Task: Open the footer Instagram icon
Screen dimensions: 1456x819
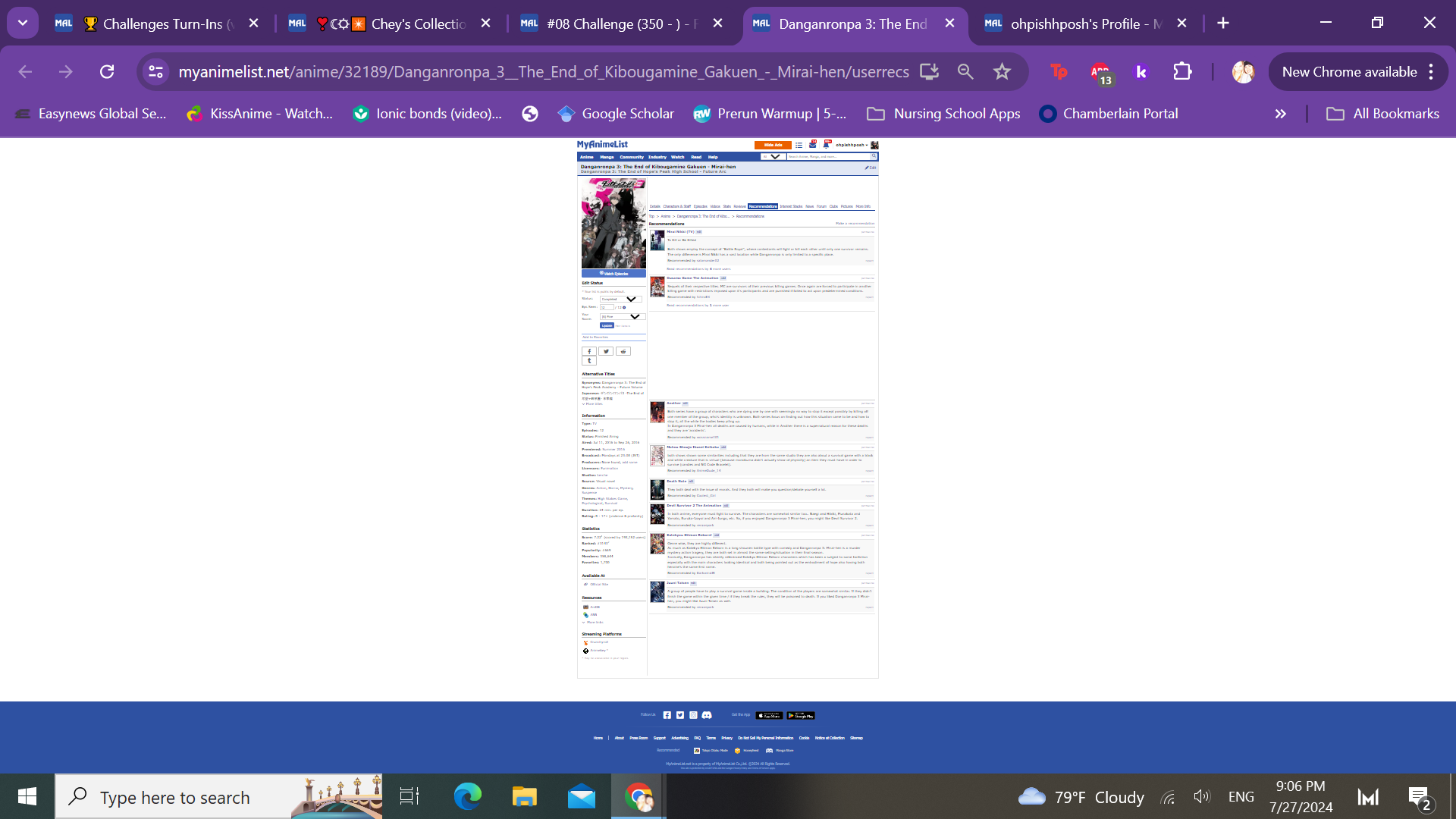Action: click(x=693, y=715)
